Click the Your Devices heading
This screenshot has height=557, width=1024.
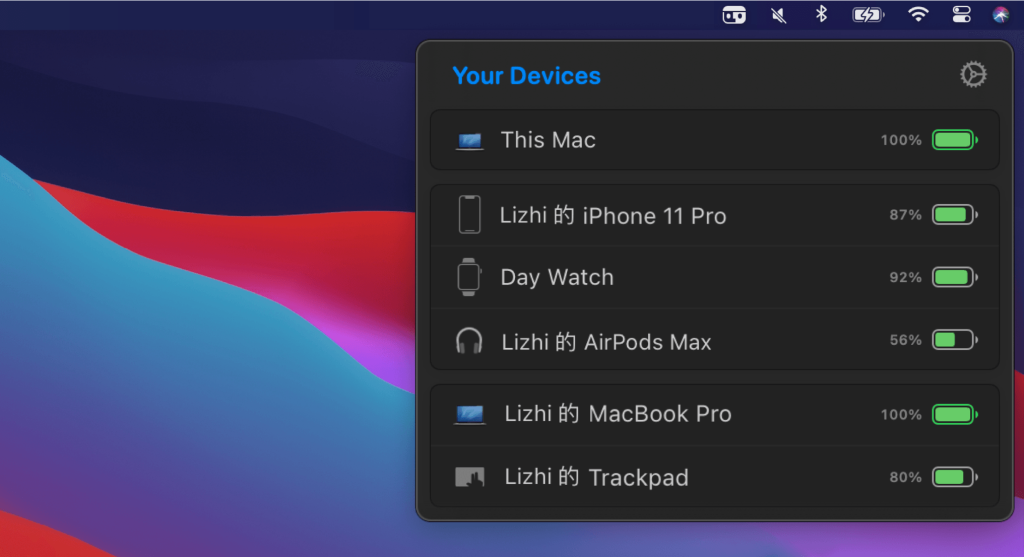[526, 76]
